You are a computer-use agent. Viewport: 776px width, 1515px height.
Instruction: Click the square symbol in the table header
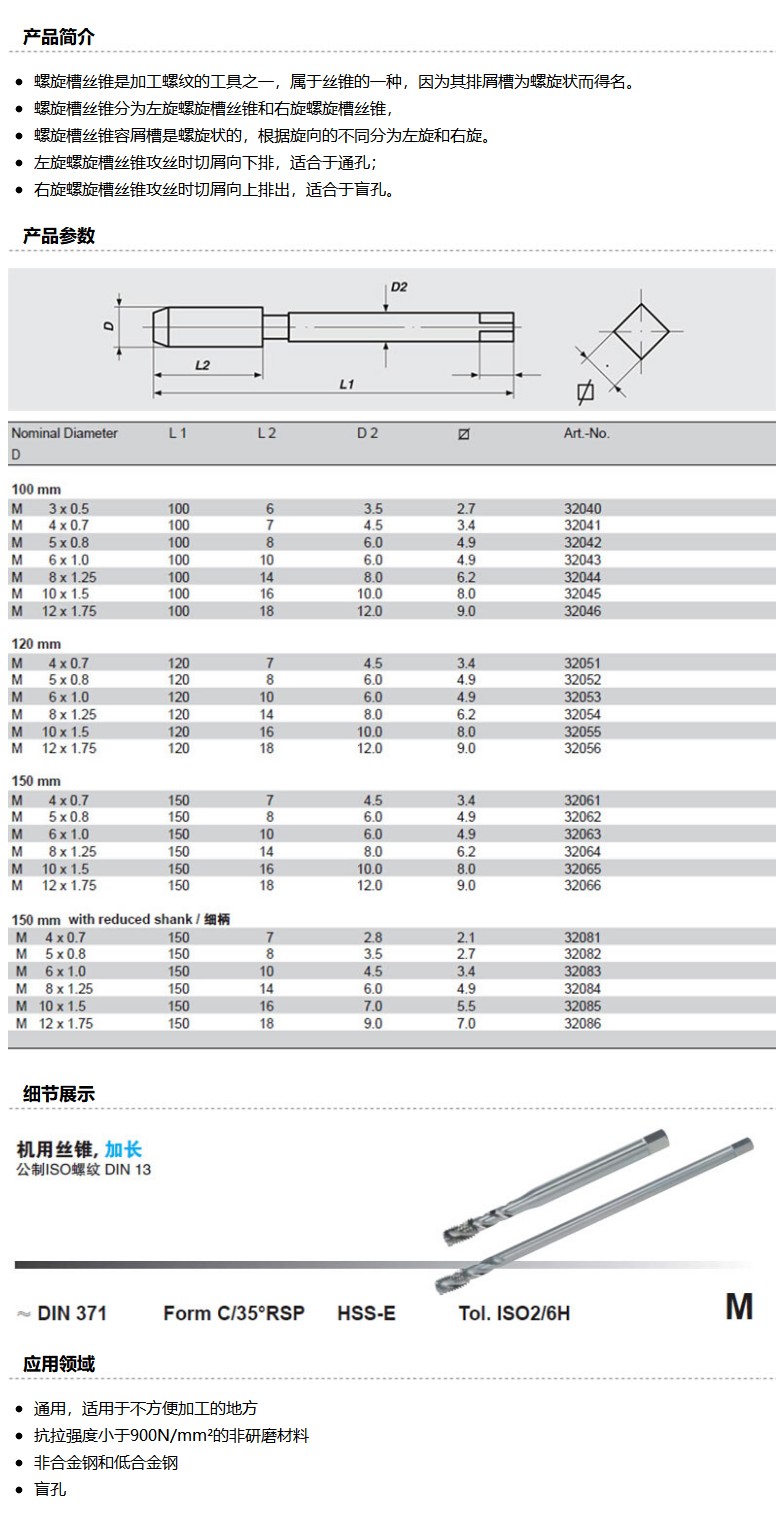[463, 434]
